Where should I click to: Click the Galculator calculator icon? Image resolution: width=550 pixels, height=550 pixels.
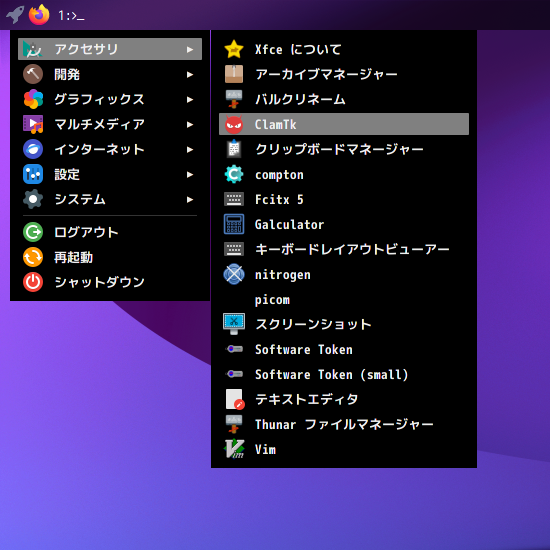[234, 224]
